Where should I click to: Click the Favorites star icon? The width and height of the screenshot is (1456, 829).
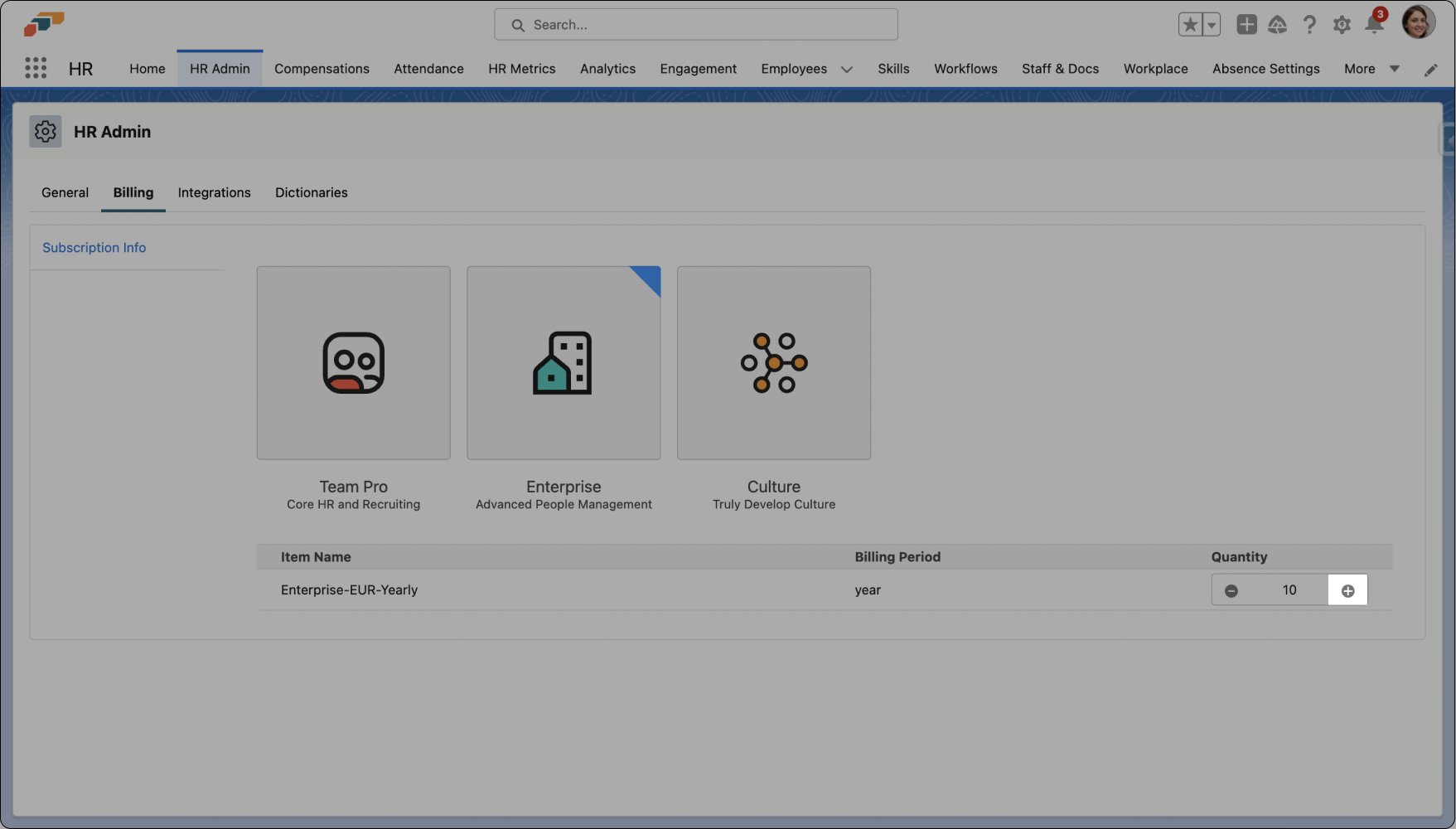(1190, 25)
